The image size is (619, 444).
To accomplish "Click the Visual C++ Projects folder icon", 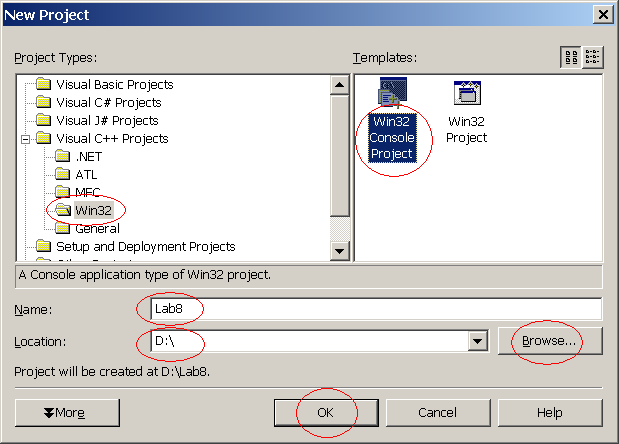I will pos(43,138).
